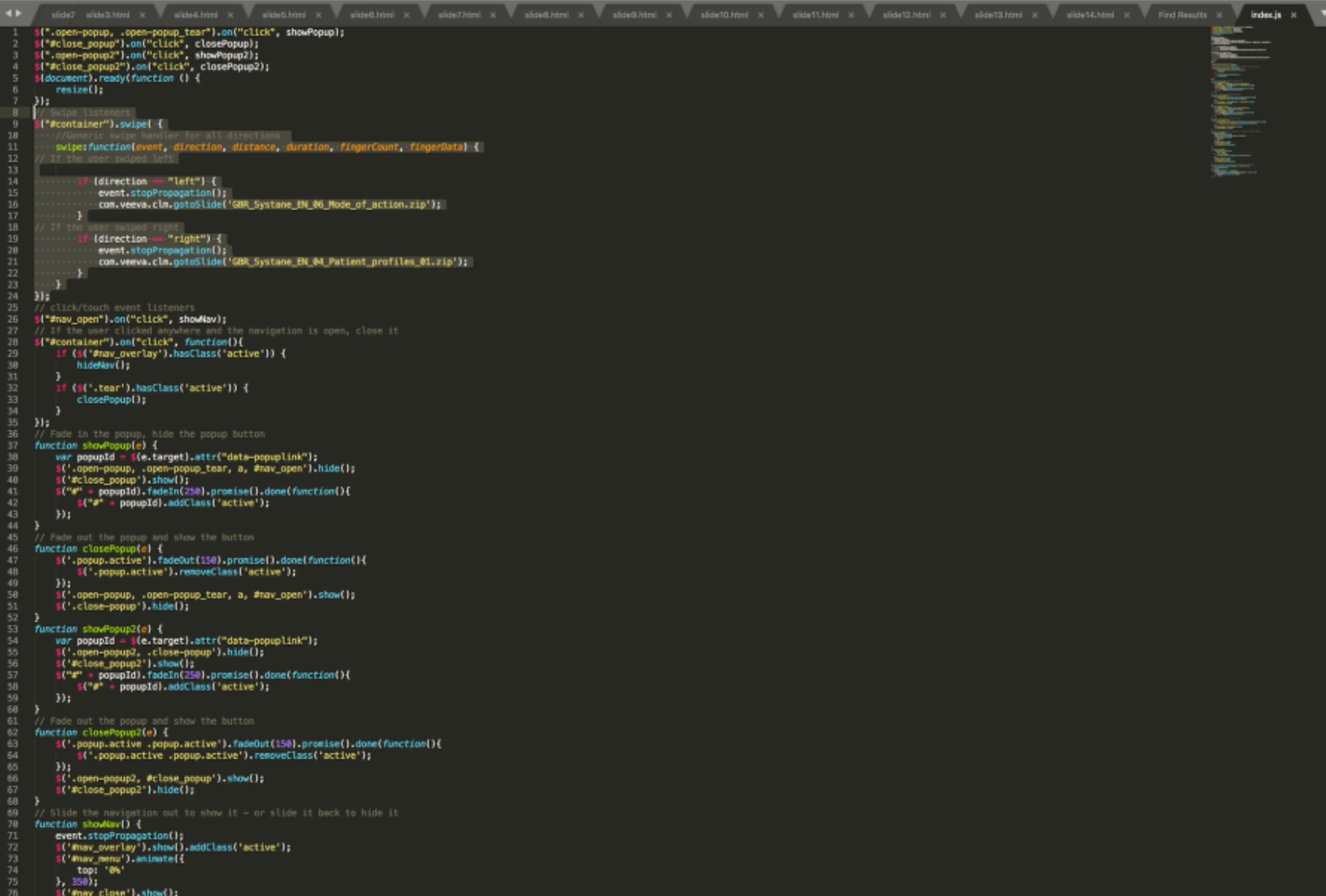
Task: Click "top: '0%'" on line 74
Action: point(100,870)
